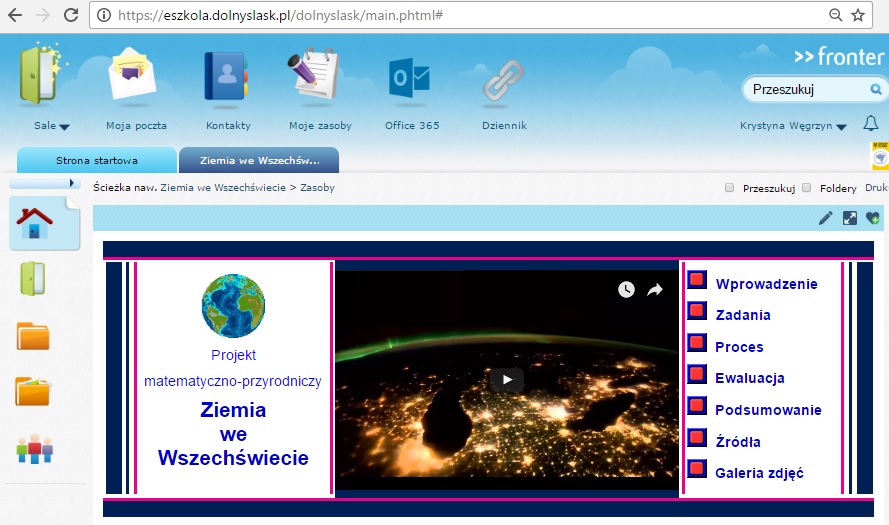The height and width of the screenshot is (525, 889).
Task: Switch to the Strona startowa tab
Action: (x=96, y=160)
